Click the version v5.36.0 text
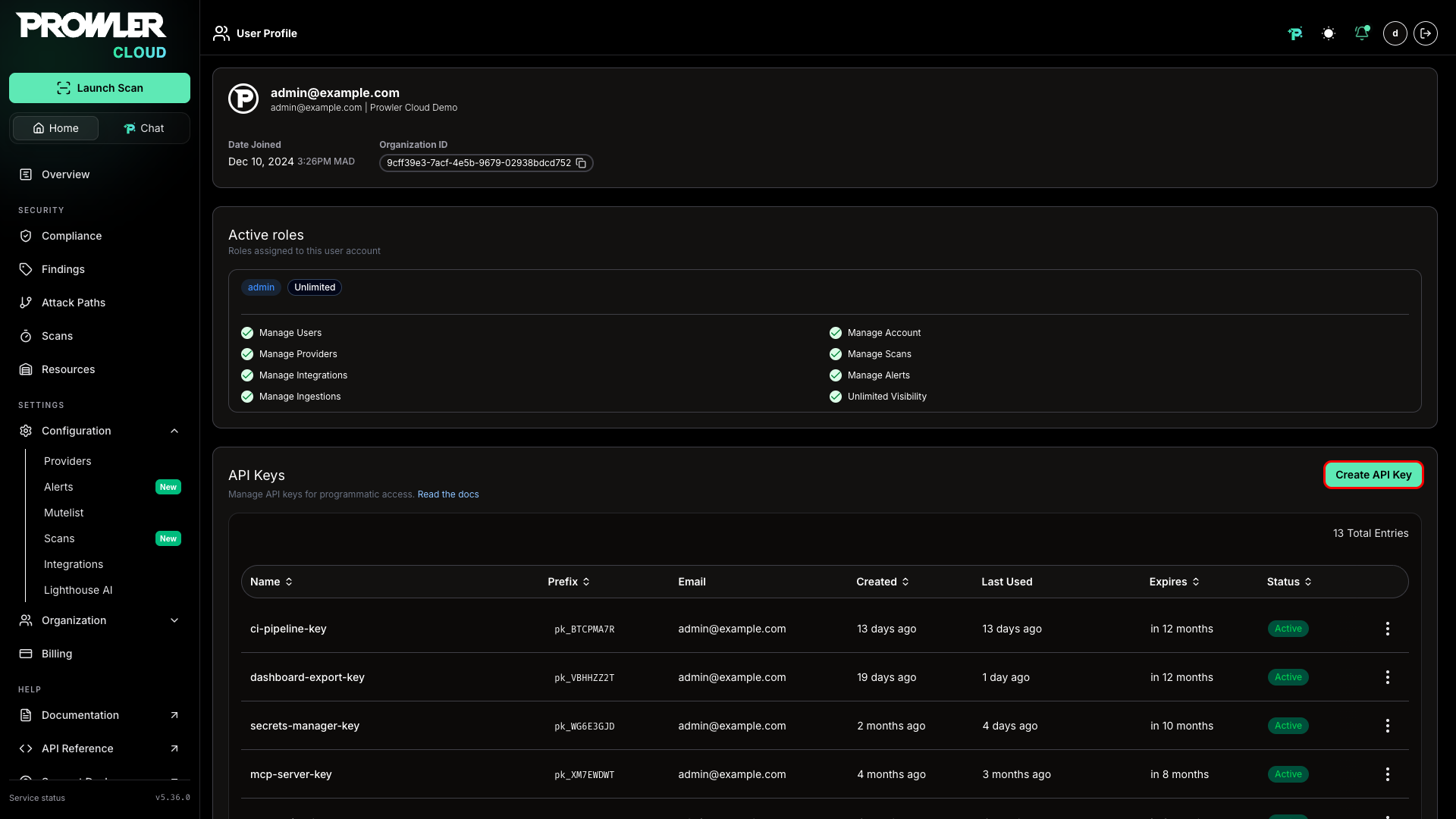This screenshot has width=1456, height=819. click(x=173, y=798)
